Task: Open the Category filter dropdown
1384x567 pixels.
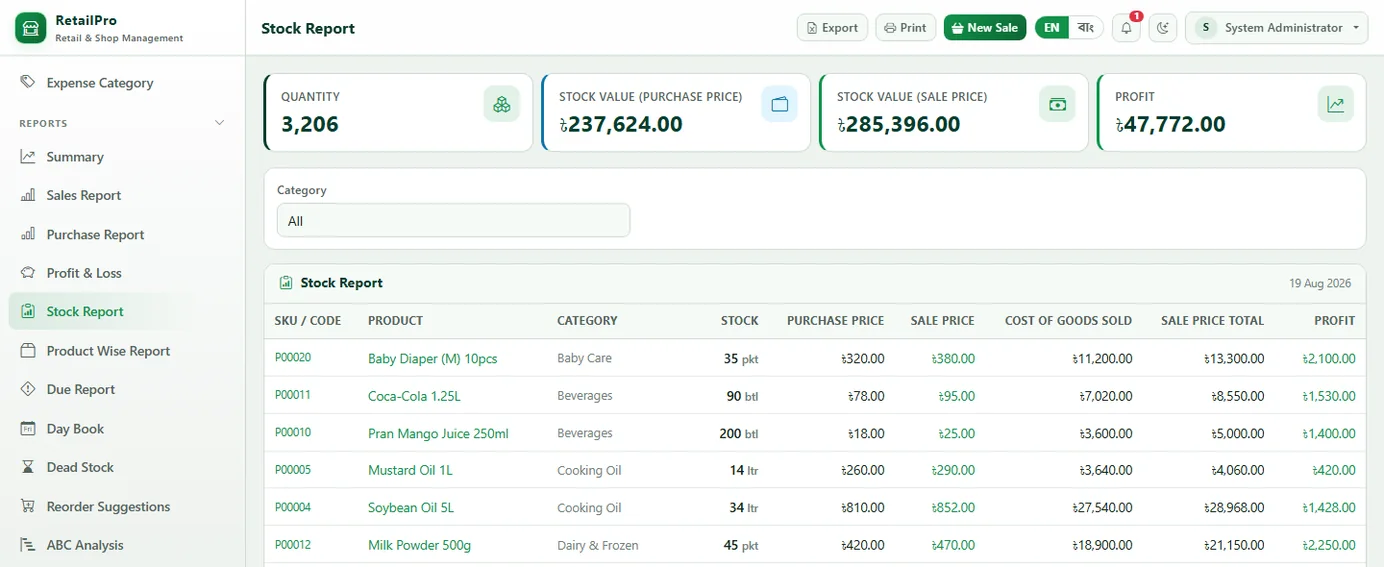Action: click(453, 221)
